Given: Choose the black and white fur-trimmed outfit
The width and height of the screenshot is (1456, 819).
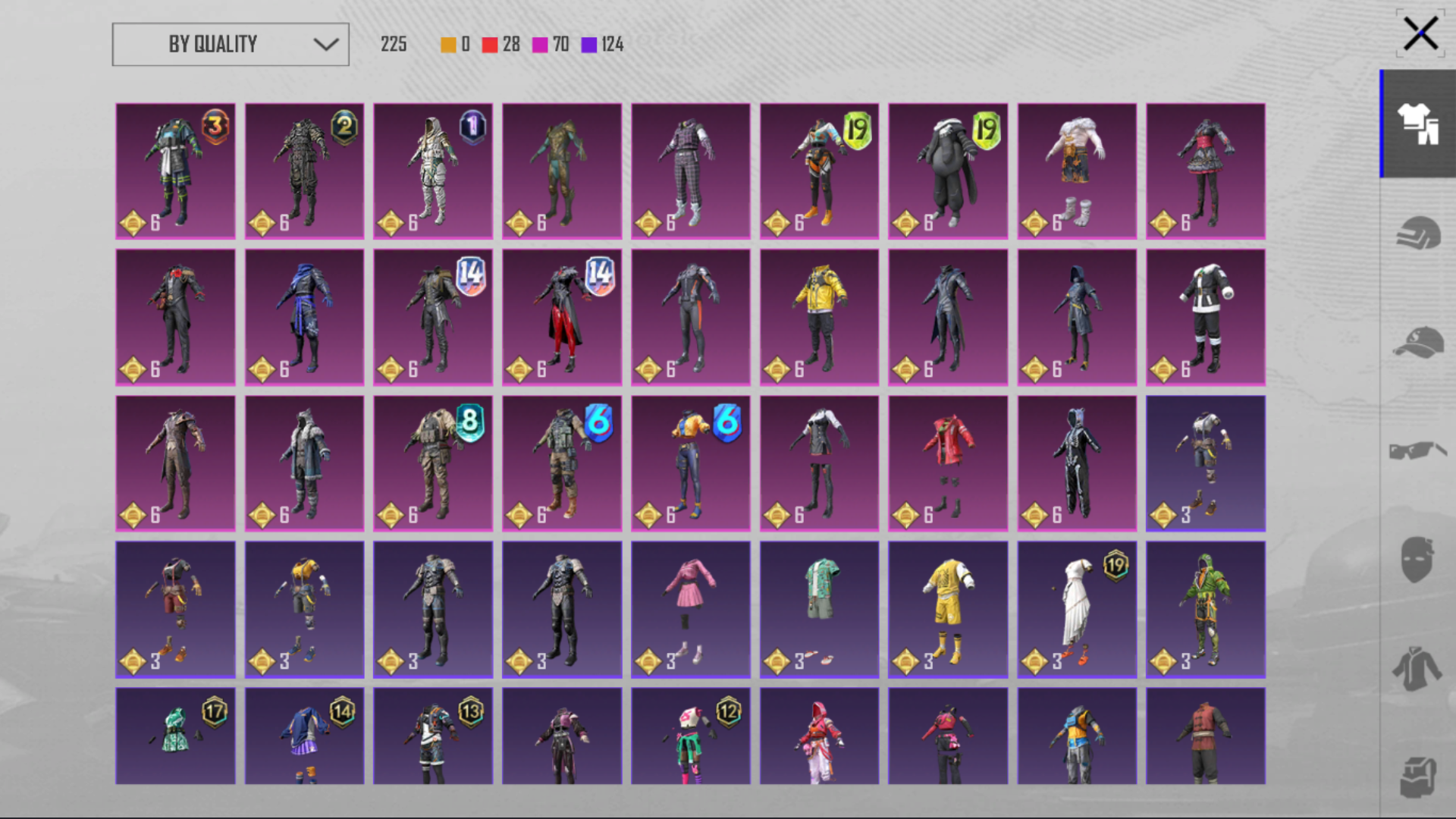Looking at the screenshot, I should (x=1206, y=318).
